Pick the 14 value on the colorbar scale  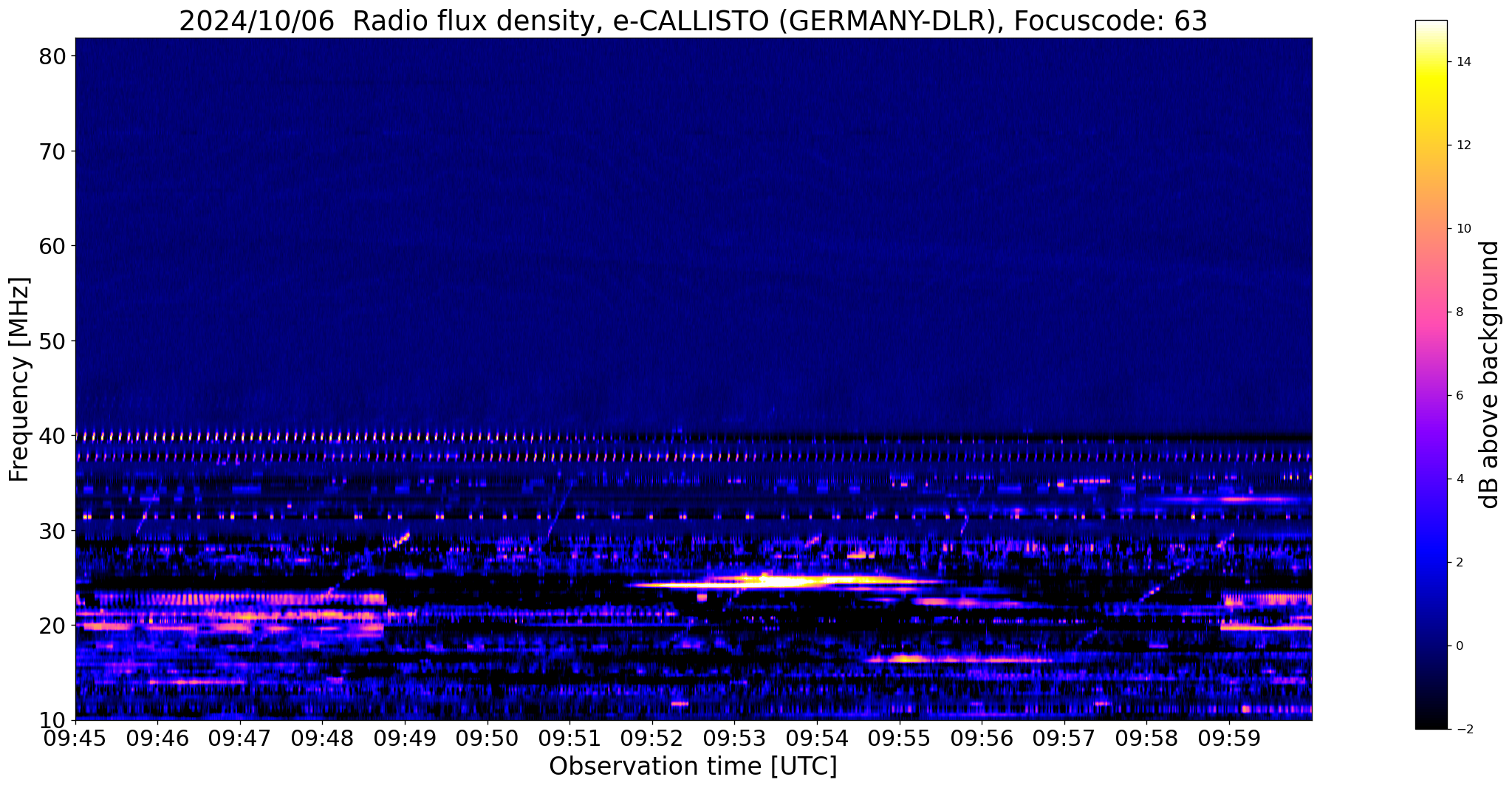pos(1463,62)
